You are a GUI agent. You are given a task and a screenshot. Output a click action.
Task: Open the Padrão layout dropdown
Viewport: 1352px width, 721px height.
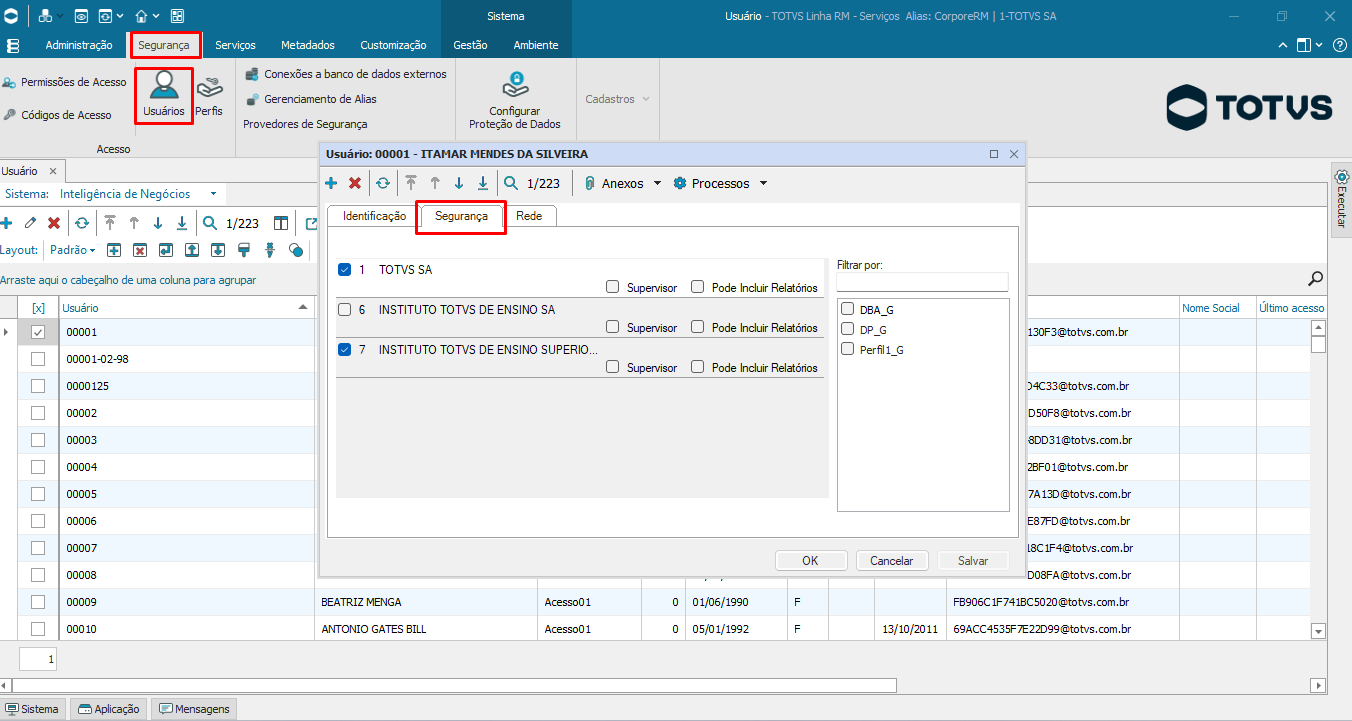[73, 250]
